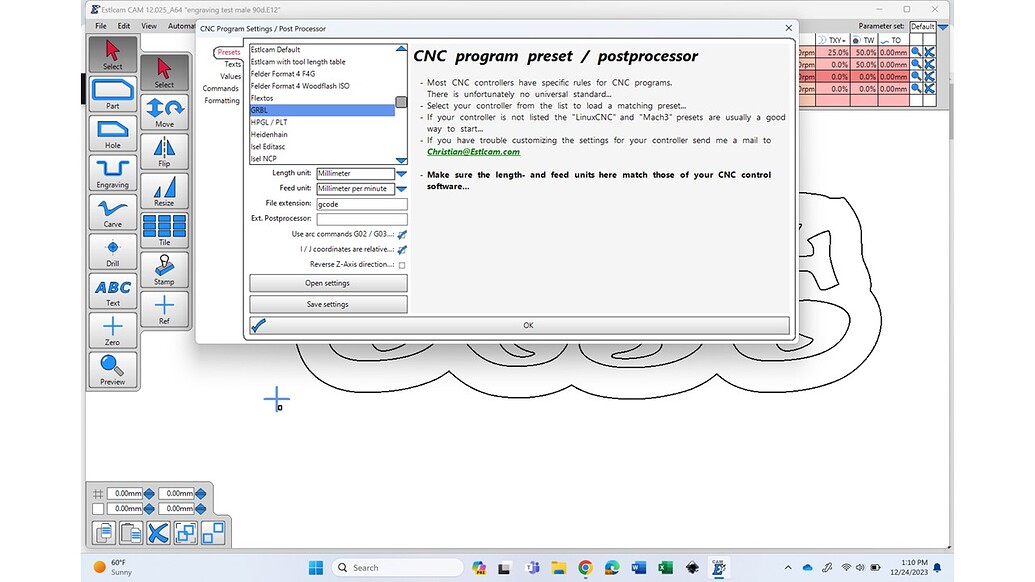Open the Feed unit dropdown

[400, 187]
